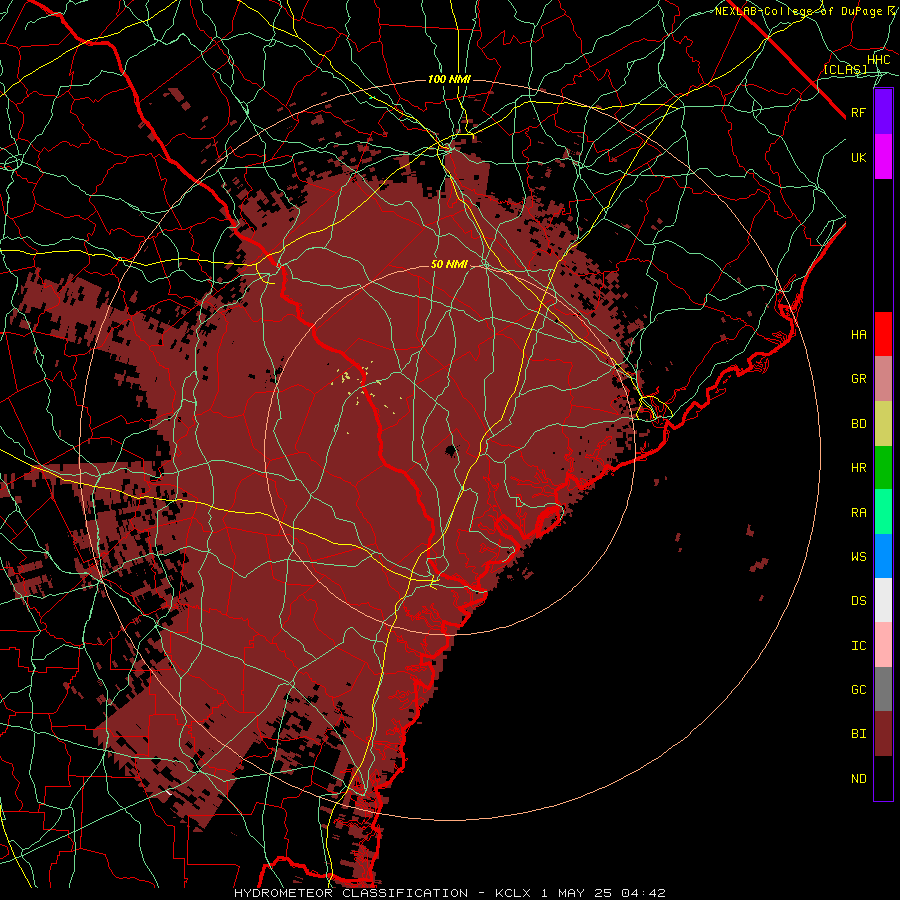Click the HR green legend swatch

[883, 467]
